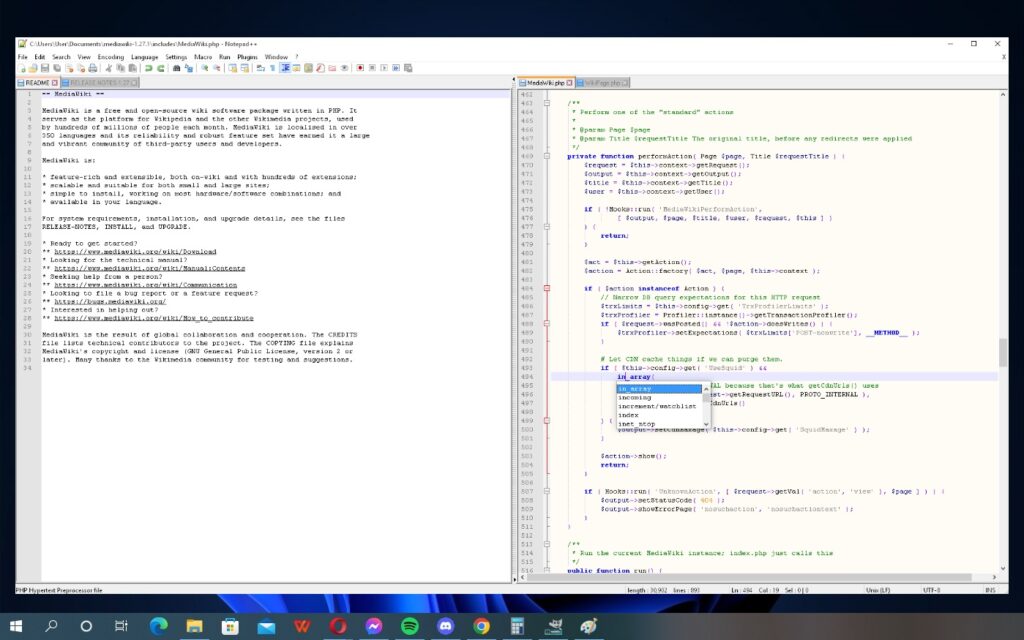Open the Macro menu
Viewport: 1024px width, 640px height.
pos(203,57)
